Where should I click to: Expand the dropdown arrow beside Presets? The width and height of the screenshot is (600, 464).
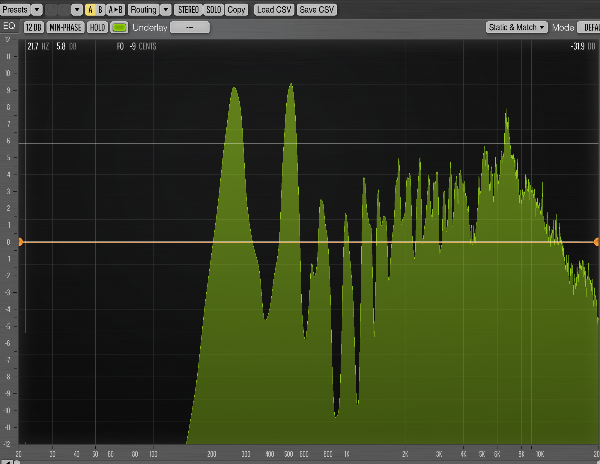[37, 10]
